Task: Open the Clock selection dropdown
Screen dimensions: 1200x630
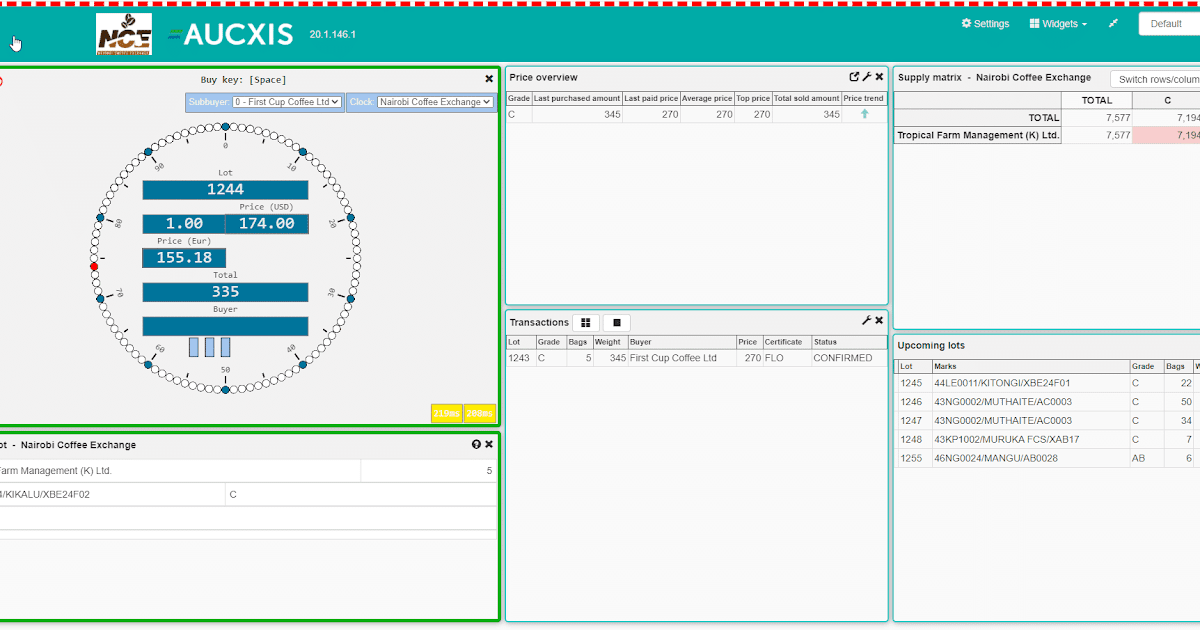Action: (x=435, y=102)
